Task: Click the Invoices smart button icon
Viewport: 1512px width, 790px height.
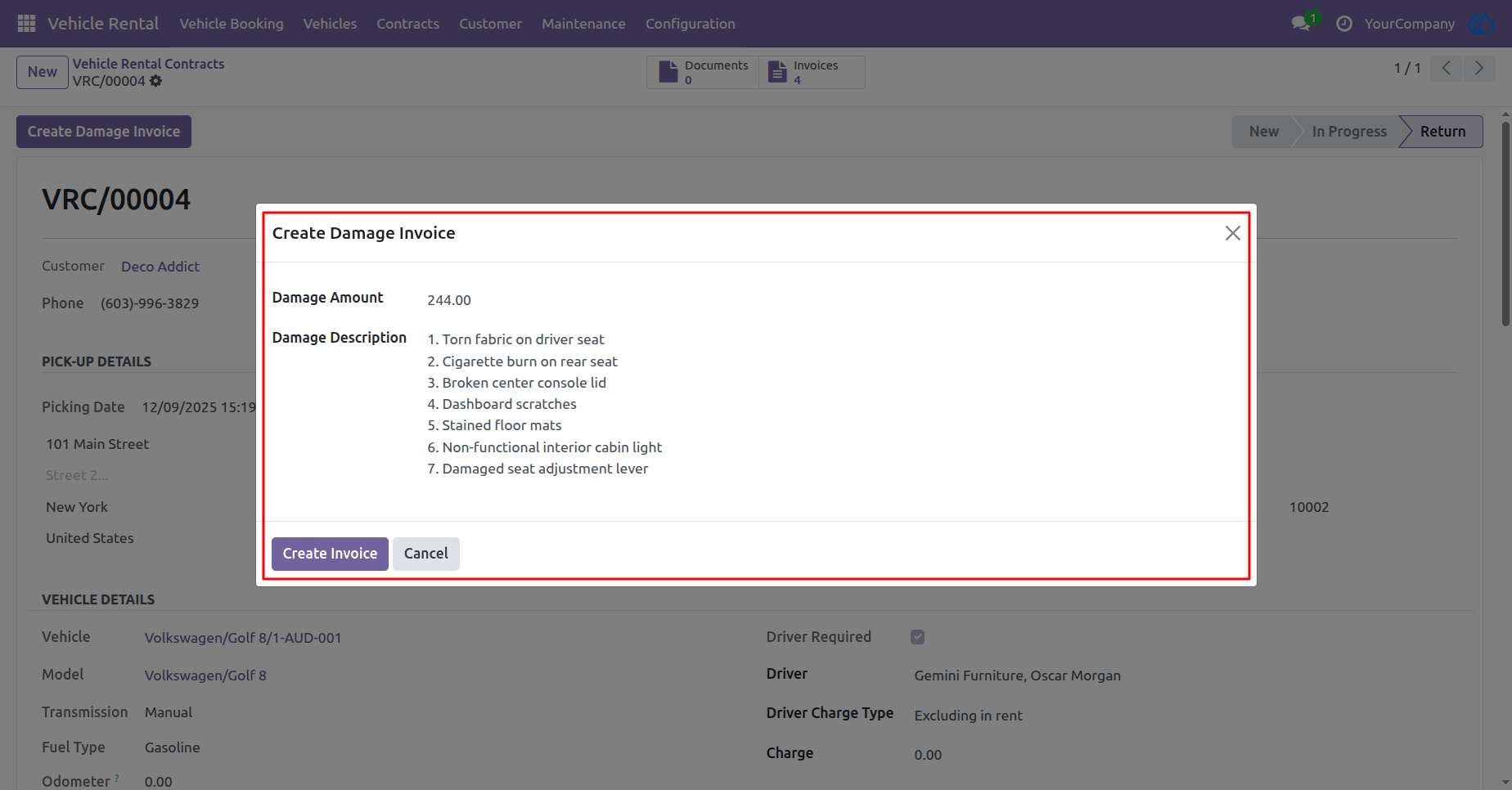Action: coord(777,72)
